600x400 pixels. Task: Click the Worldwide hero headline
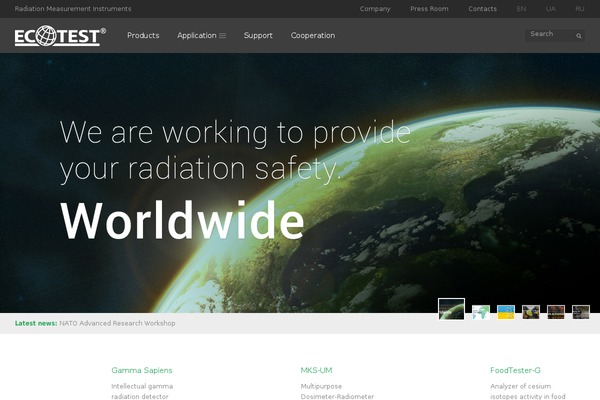(x=183, y=220)
